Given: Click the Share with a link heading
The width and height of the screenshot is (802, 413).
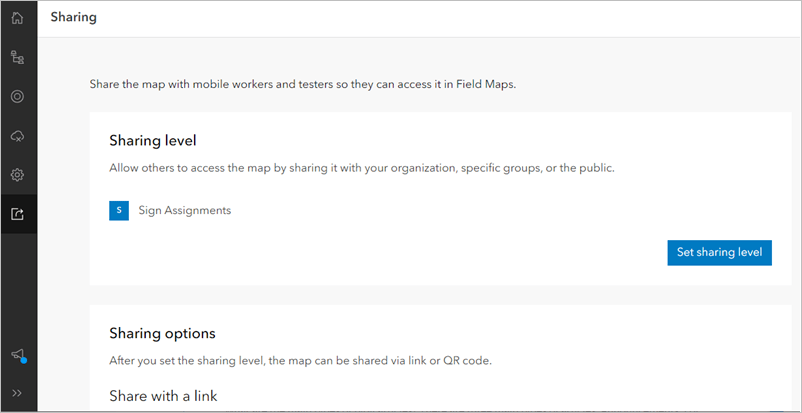Looking at the screenshot, I should click(x=163, y=396).
